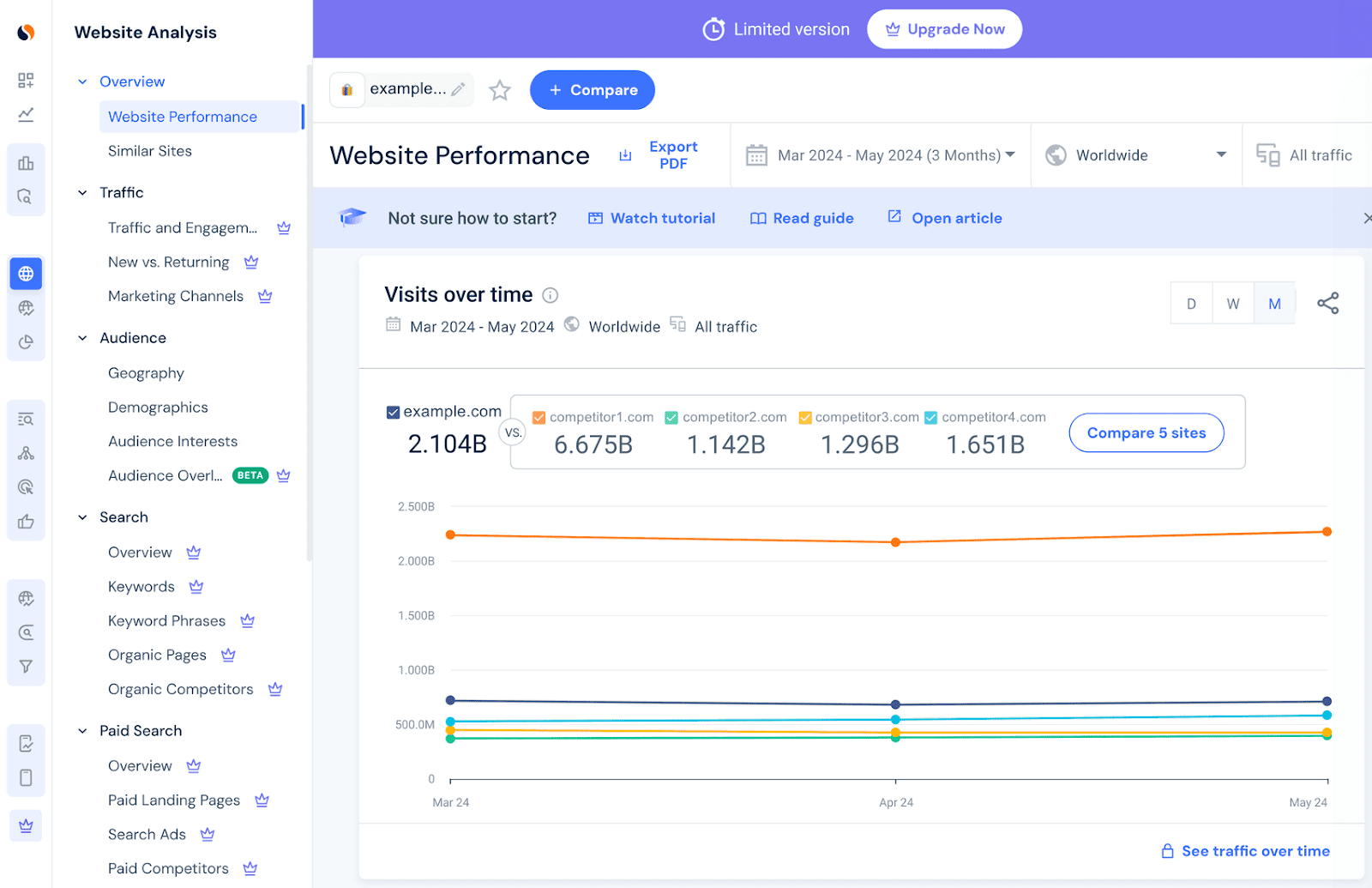Screen dimensions: 1372x888
Task: Star example.com as a favorite
Action: point(499,89)
